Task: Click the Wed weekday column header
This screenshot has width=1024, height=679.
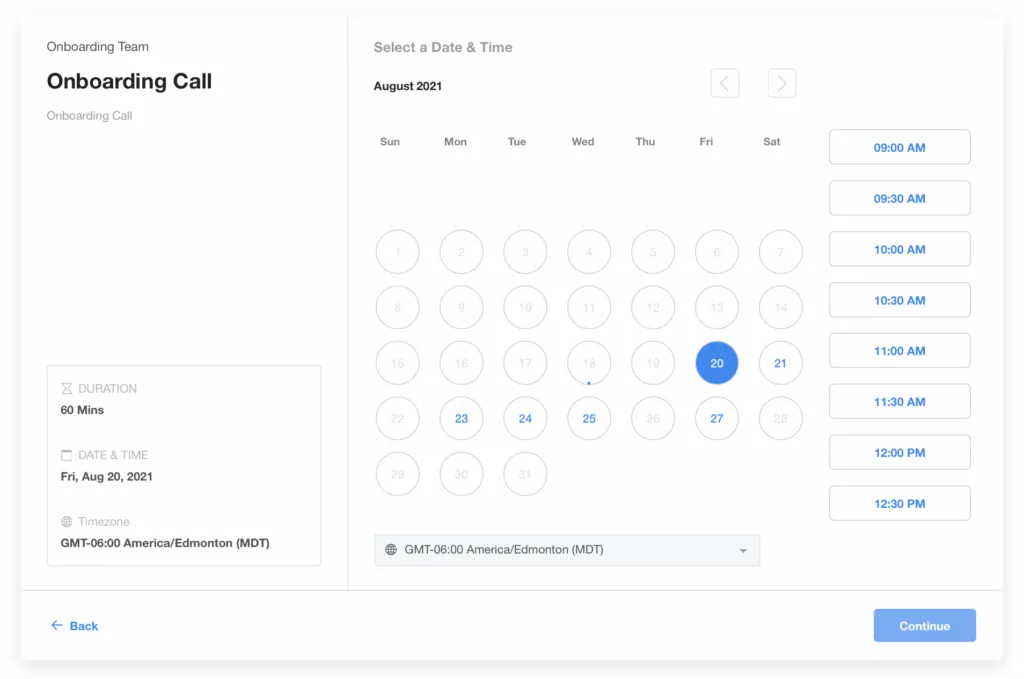Action: [583, 142]
